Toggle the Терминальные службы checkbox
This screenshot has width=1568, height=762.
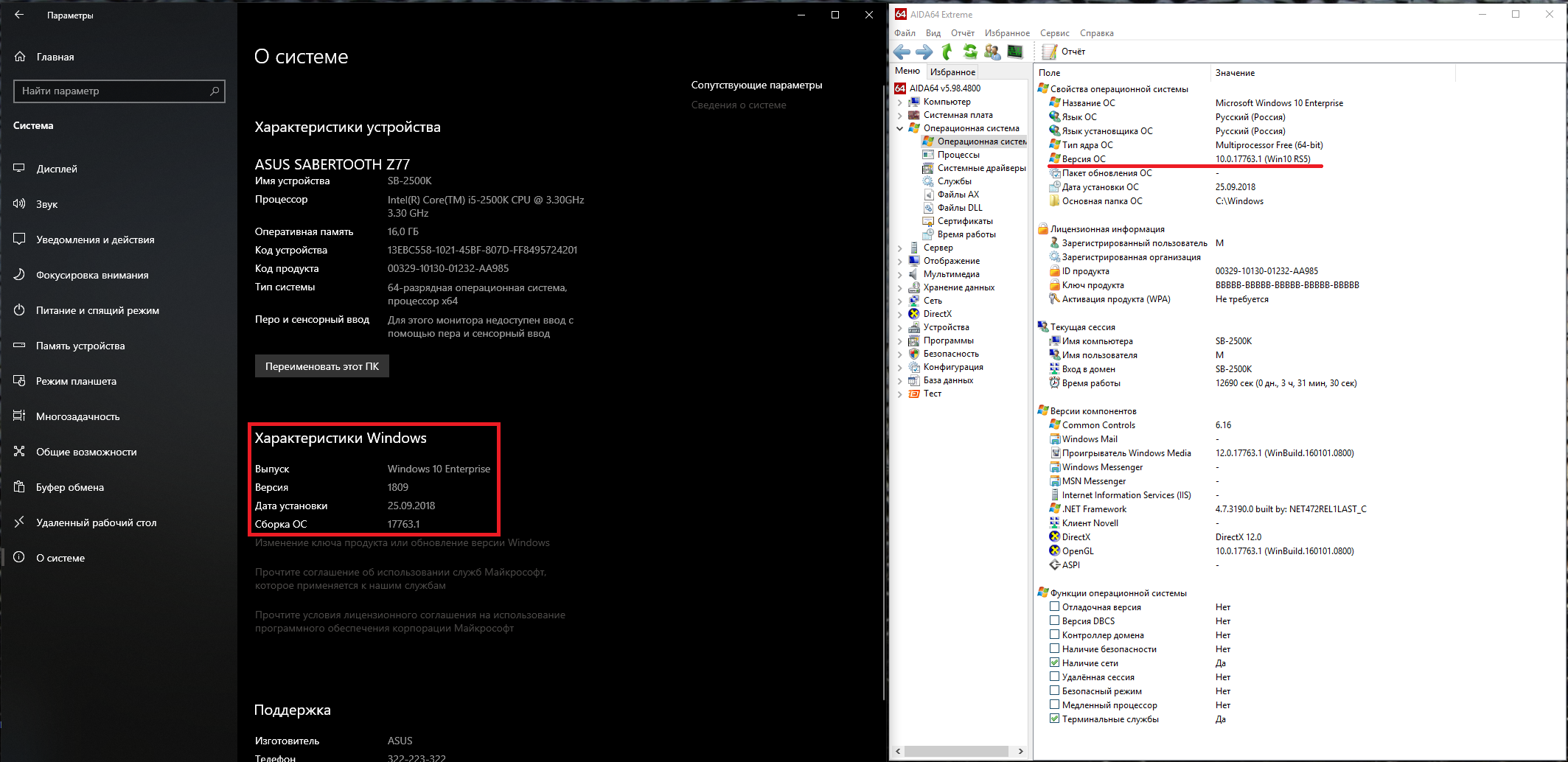[1055, 719]
